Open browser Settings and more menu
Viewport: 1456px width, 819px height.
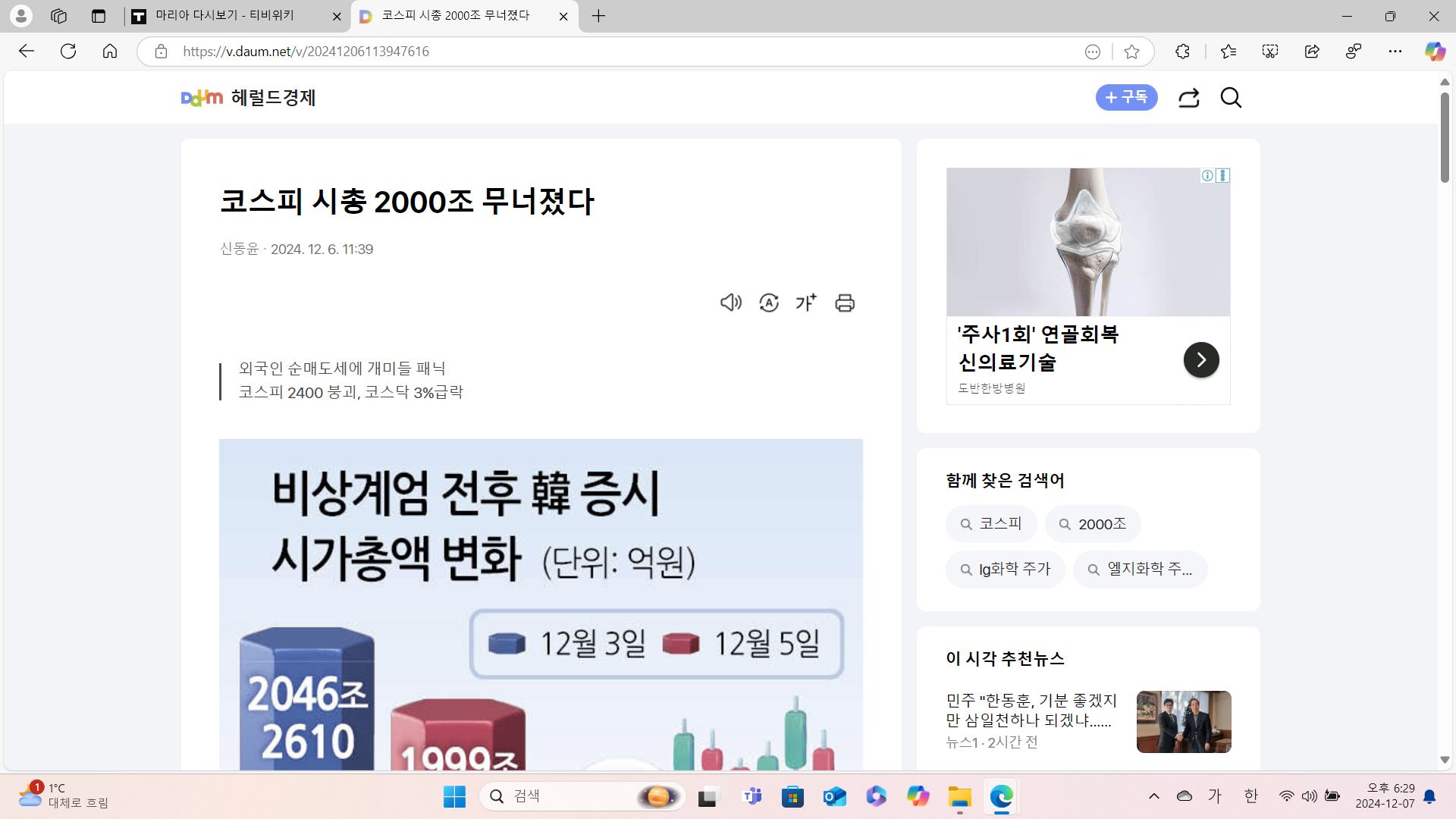pos(1395,52)
